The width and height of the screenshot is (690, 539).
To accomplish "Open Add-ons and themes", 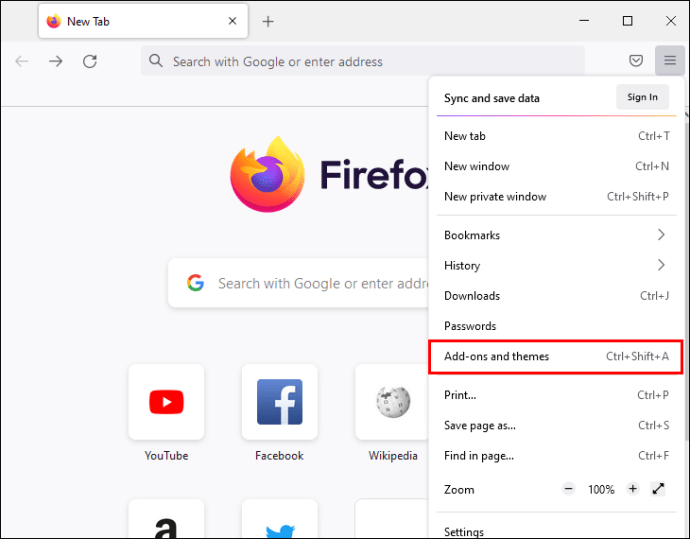I will (556, 356).
